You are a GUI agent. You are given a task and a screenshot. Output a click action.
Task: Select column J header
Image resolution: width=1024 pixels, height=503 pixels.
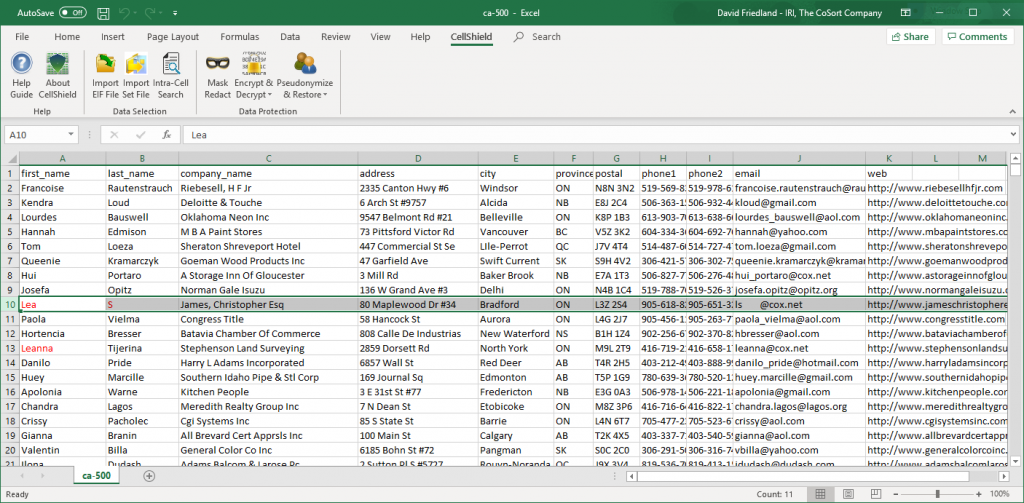click(x=799, y=158)
